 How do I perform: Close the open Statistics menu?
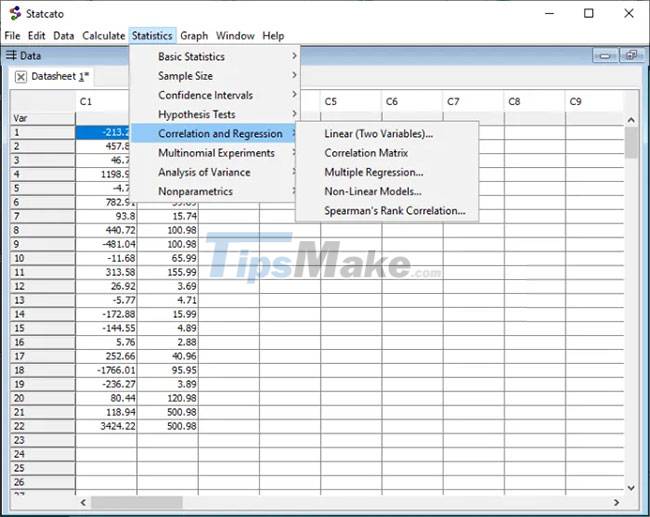pyautogui.click(x=152, y=36)
